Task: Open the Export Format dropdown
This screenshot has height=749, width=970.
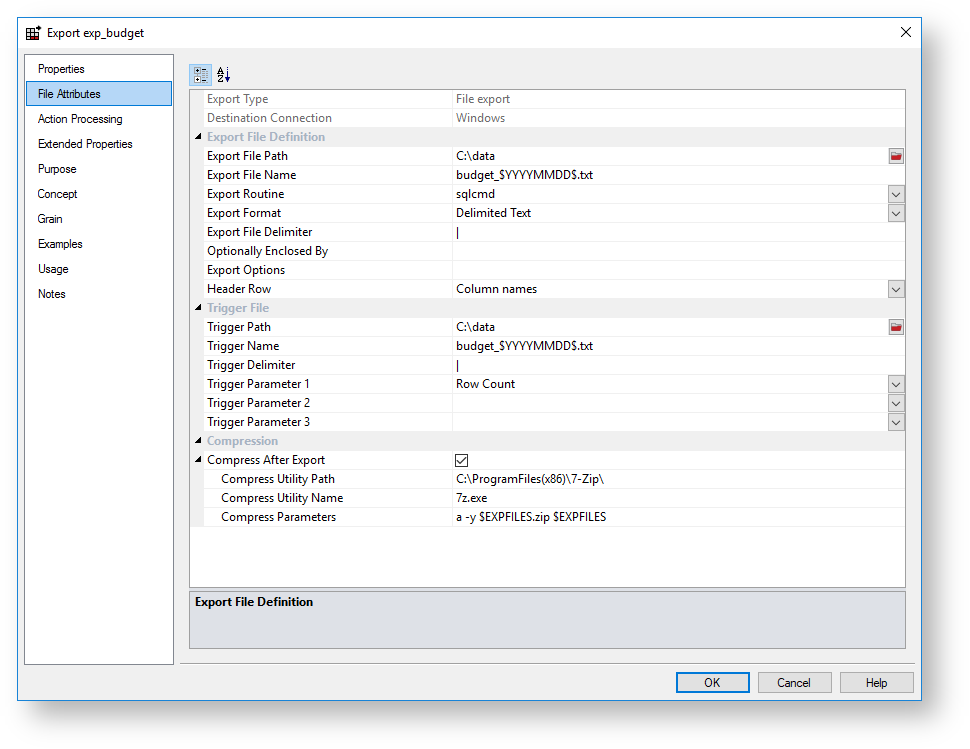Action: pyautogui.click(x=896, y=213)
